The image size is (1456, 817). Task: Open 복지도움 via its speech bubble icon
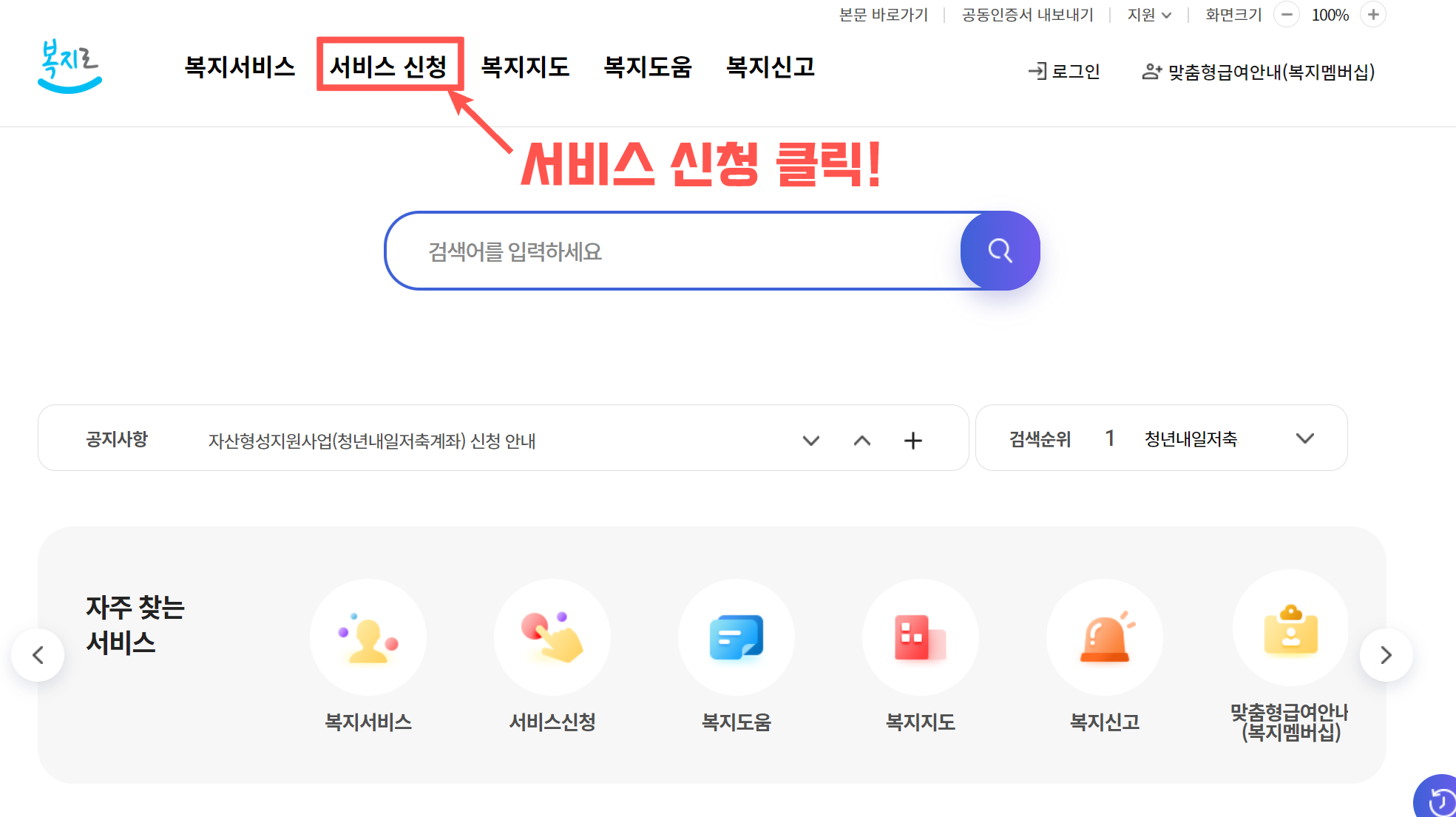[736, 637]
